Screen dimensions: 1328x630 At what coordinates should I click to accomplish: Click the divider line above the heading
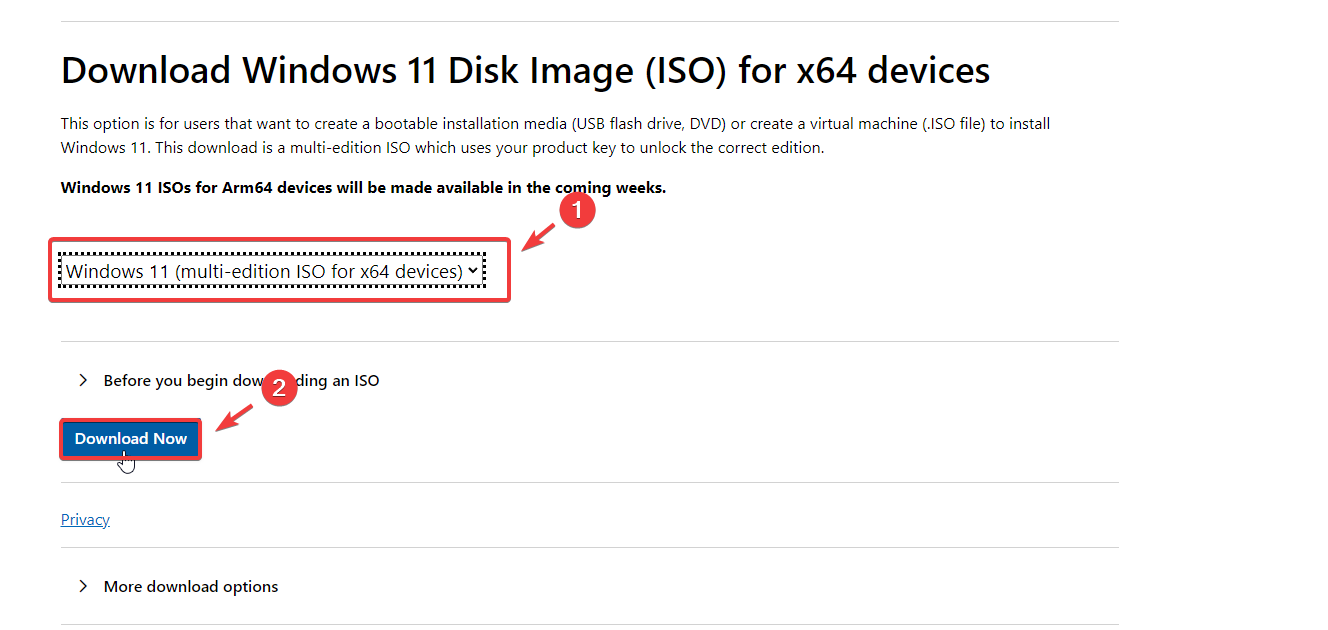click(590, 22)
